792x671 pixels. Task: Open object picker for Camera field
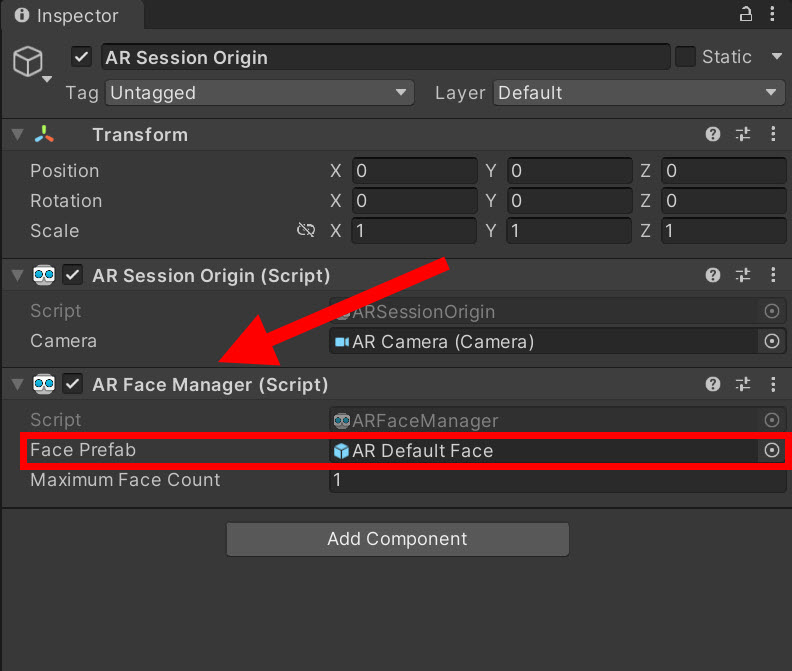point(772,342)
